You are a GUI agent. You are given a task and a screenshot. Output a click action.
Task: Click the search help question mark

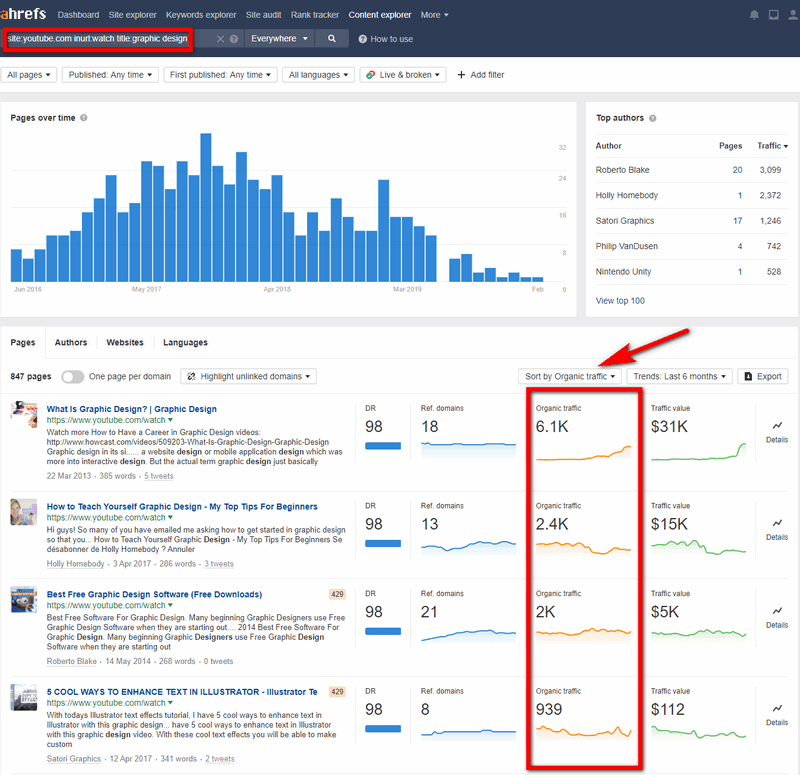pyautogui.click(x=234, y=39)
